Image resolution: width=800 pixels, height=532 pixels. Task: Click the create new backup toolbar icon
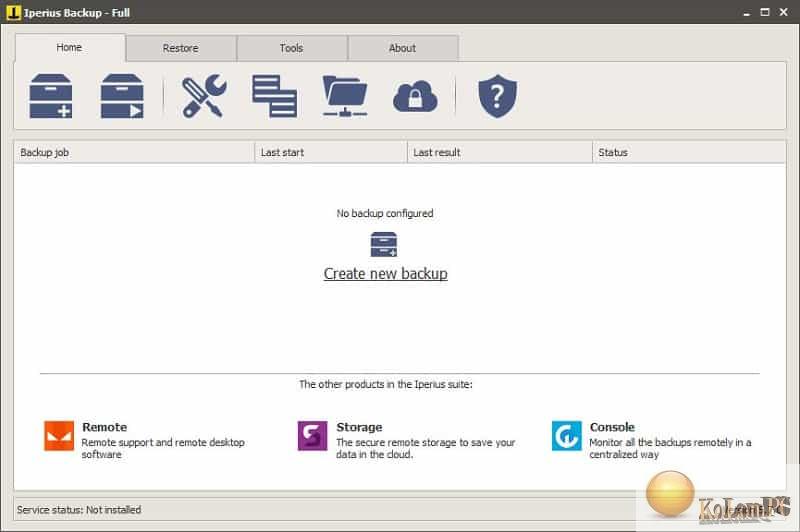[51, 96]
